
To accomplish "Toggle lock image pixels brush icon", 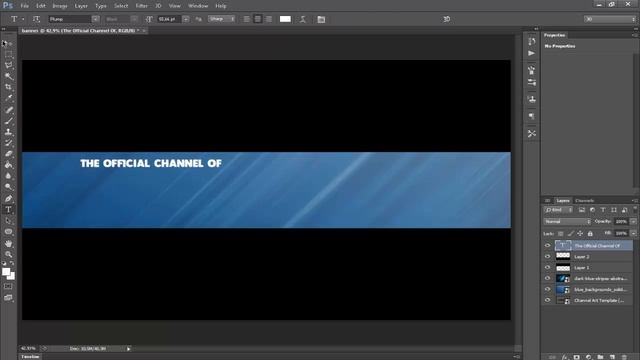I will pyautogui.click(x=571, y=233).
